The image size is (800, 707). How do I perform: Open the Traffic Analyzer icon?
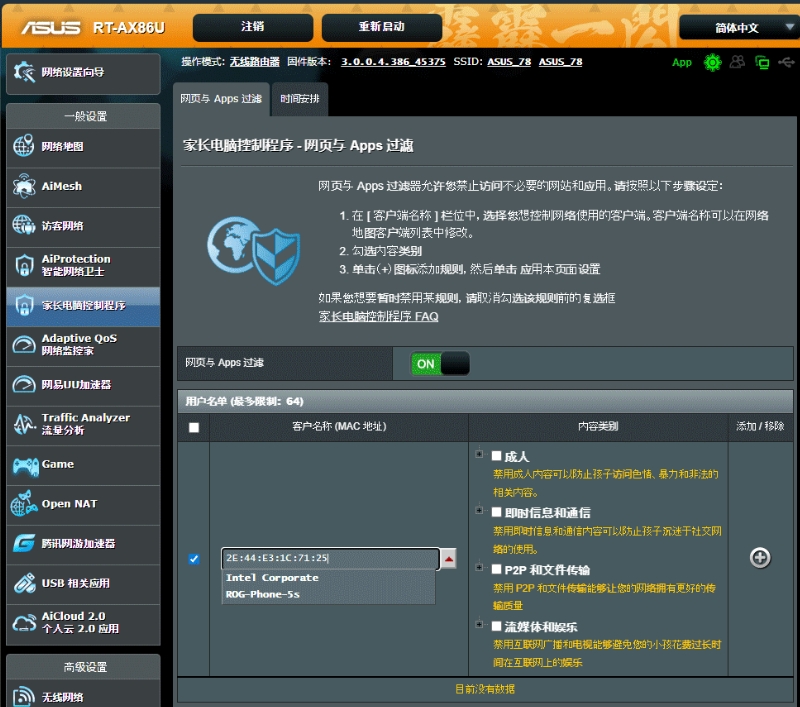pos(23,424)
